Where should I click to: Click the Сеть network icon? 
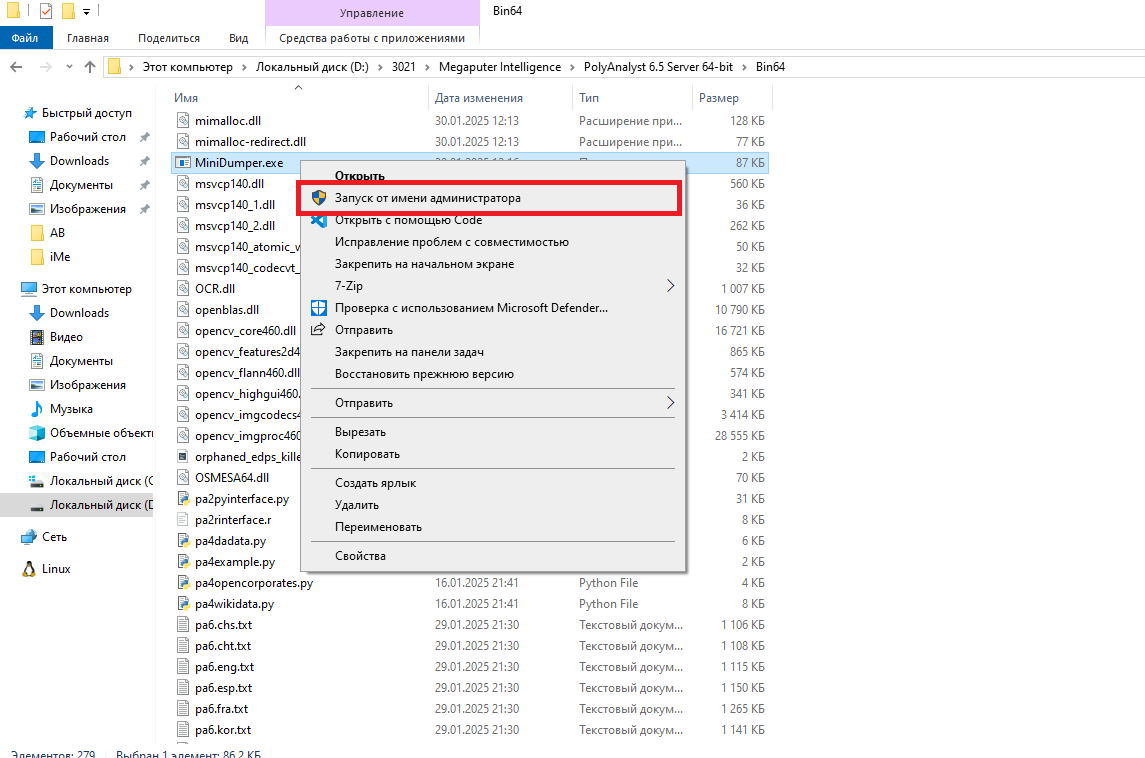pos(29,537)
